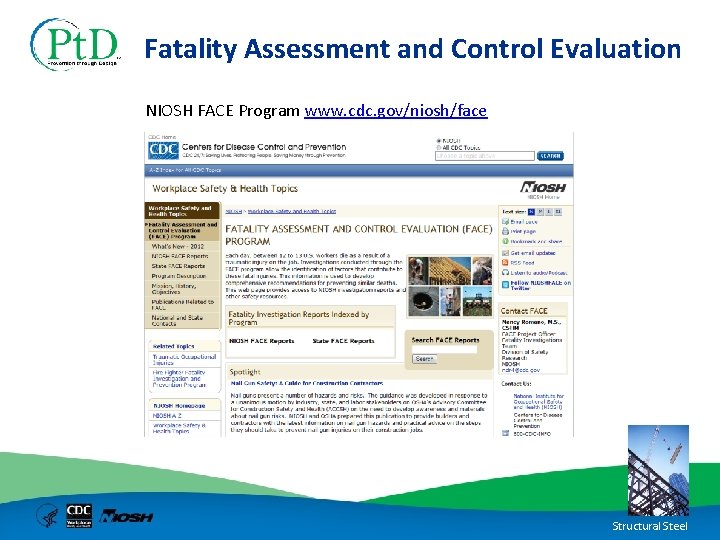Click the CDC Workplace logo in slide footer
The image size is (720, 540).
click(x=79, y=515)
